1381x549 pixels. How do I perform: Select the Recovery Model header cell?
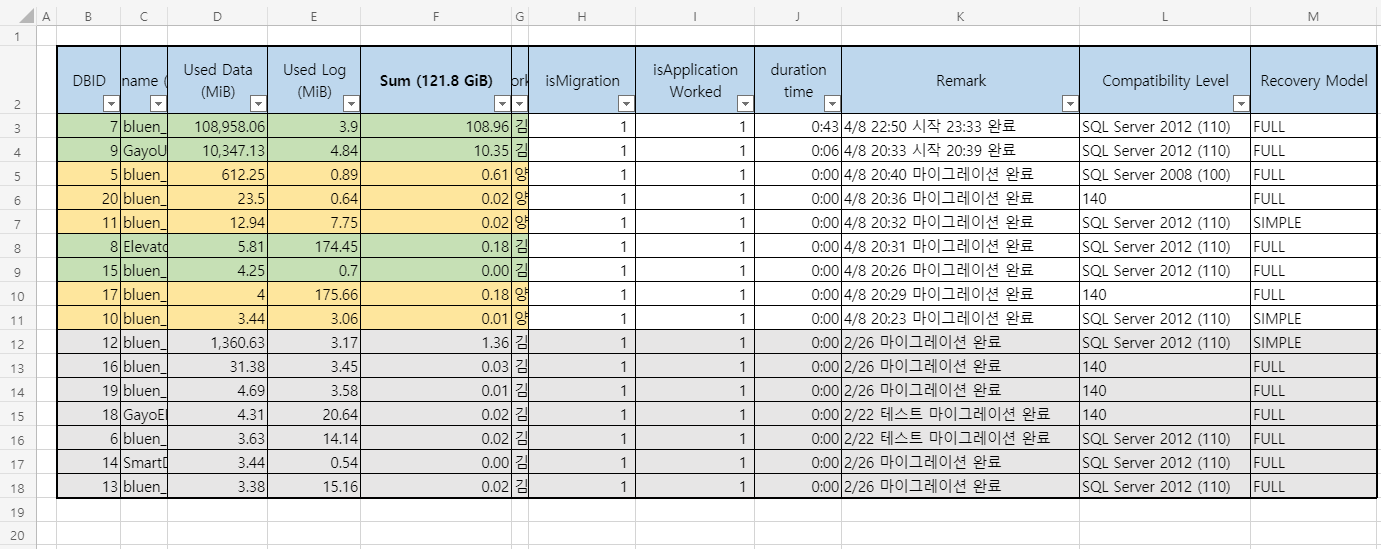(1314, 81)
